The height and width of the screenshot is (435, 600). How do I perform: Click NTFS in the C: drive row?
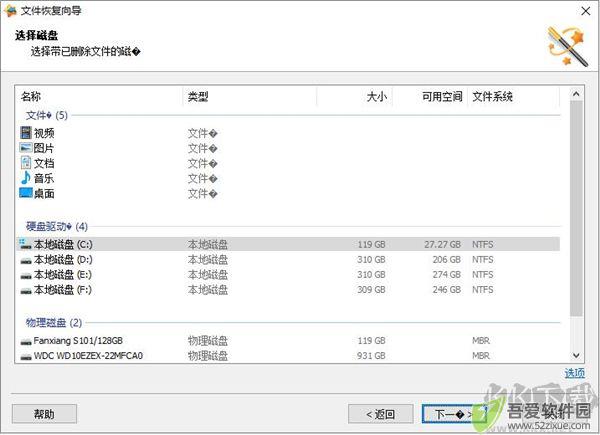[x=483, y=244]
